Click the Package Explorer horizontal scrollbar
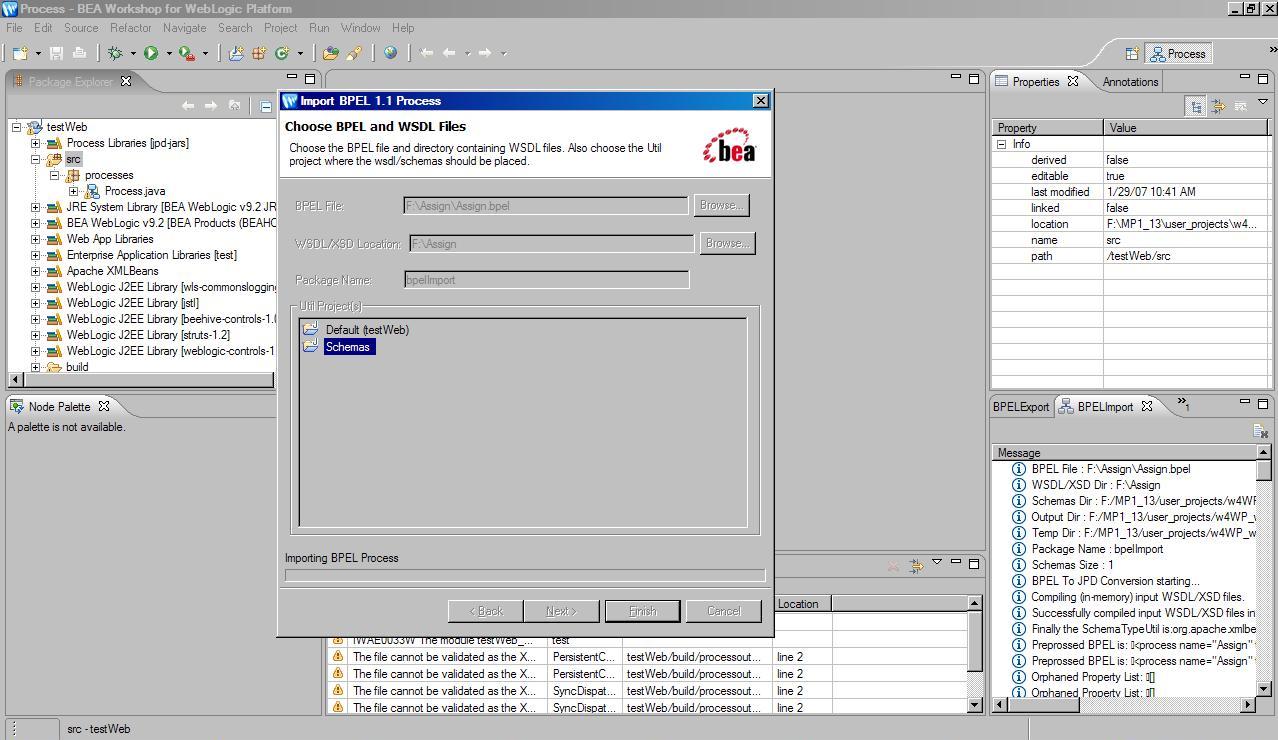Image resolution: width=1278 pixels, height=740 pixels. tap(141, 380)
